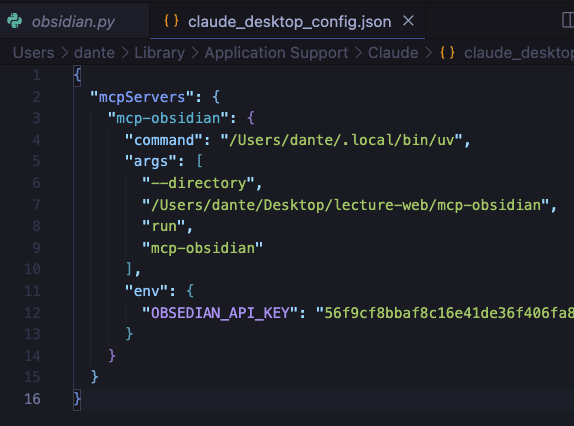The height and width of the screenshot is (426, 574).
Task: Split the editor with the split icon
Action: [568, 20]
